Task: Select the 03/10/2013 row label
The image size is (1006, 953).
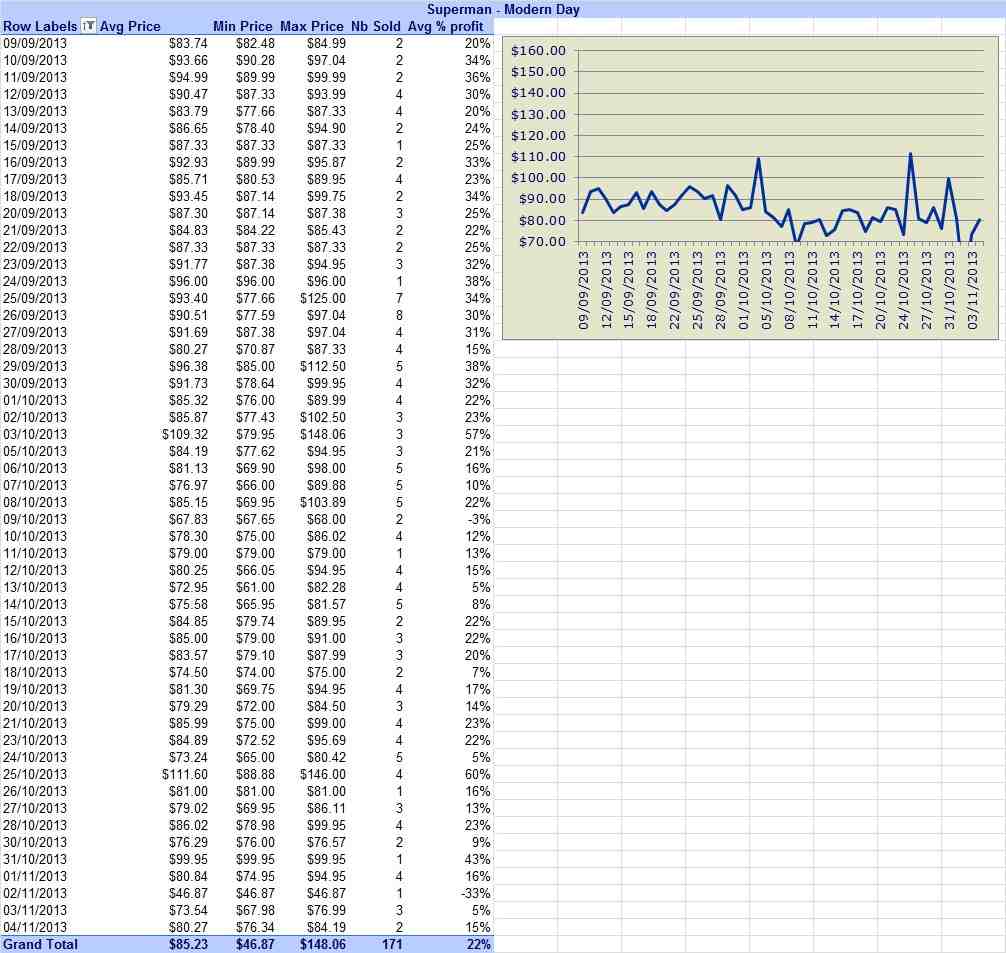Action: pyautogui.click(x=35, y=434)
